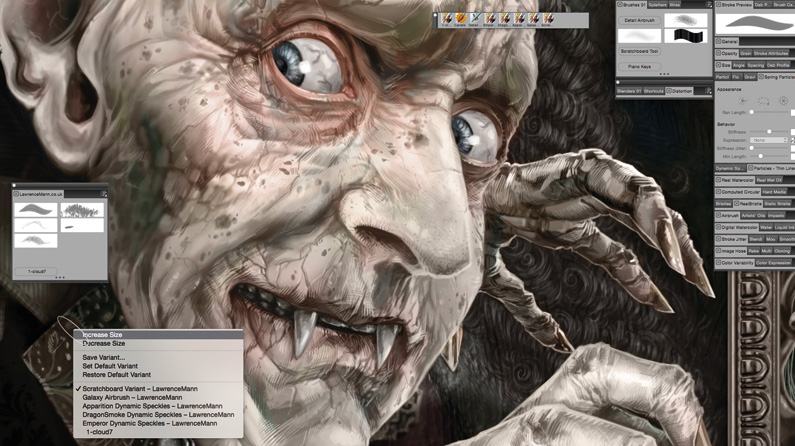795x446 pixels.
Task: Switch to the Splatters tab
Action: [x=658, y=5]
